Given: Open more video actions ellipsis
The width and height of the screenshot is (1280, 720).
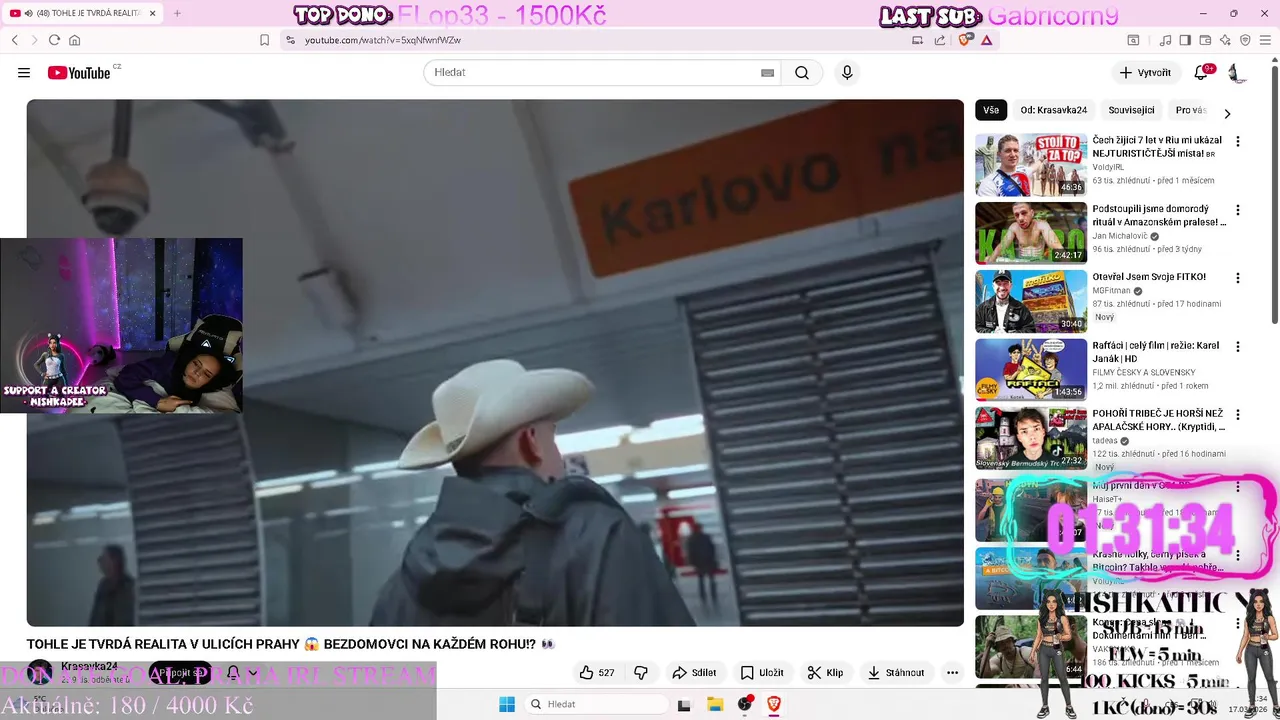Looking at the screenshot, I should (952, 673).
